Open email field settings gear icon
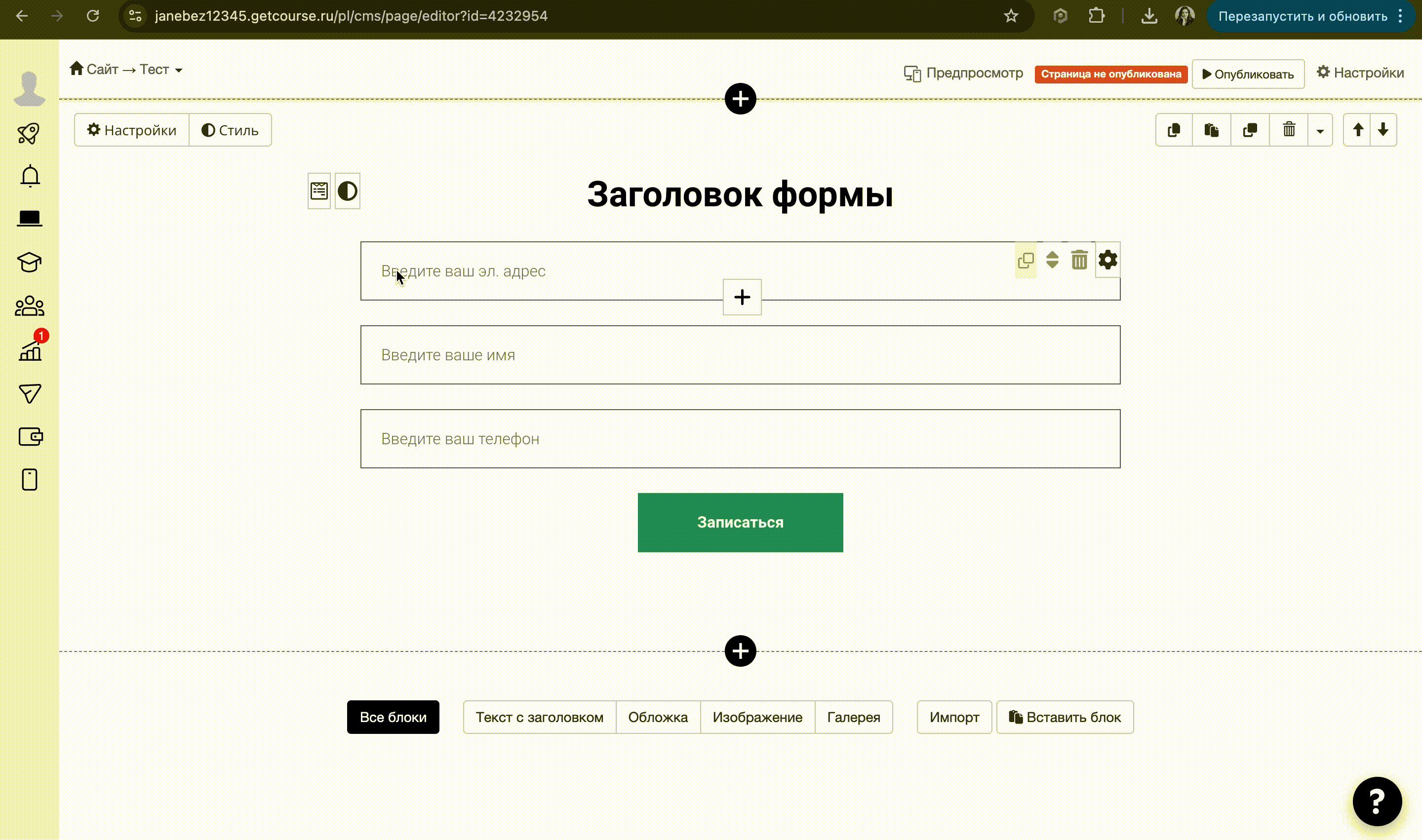 pyautogui.click(x=1107, y=260)
